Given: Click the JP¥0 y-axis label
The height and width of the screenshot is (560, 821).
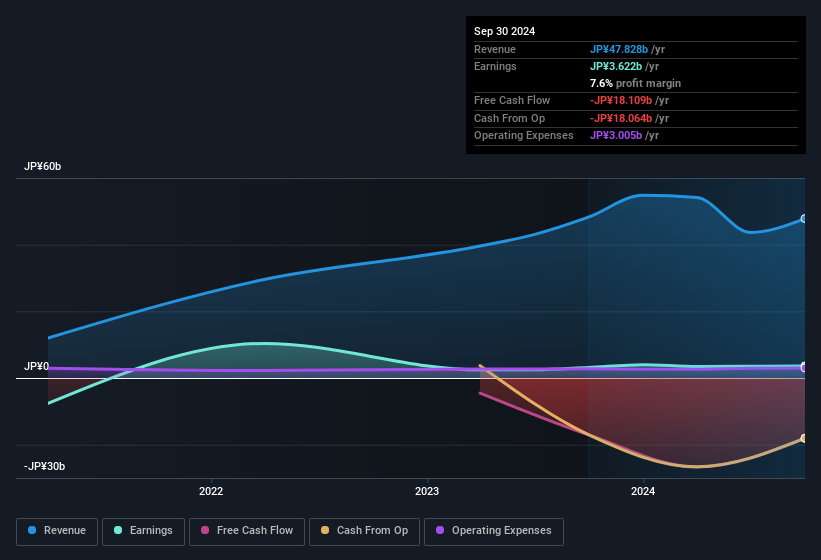Looking at the screenshot, I should (36, 366).
